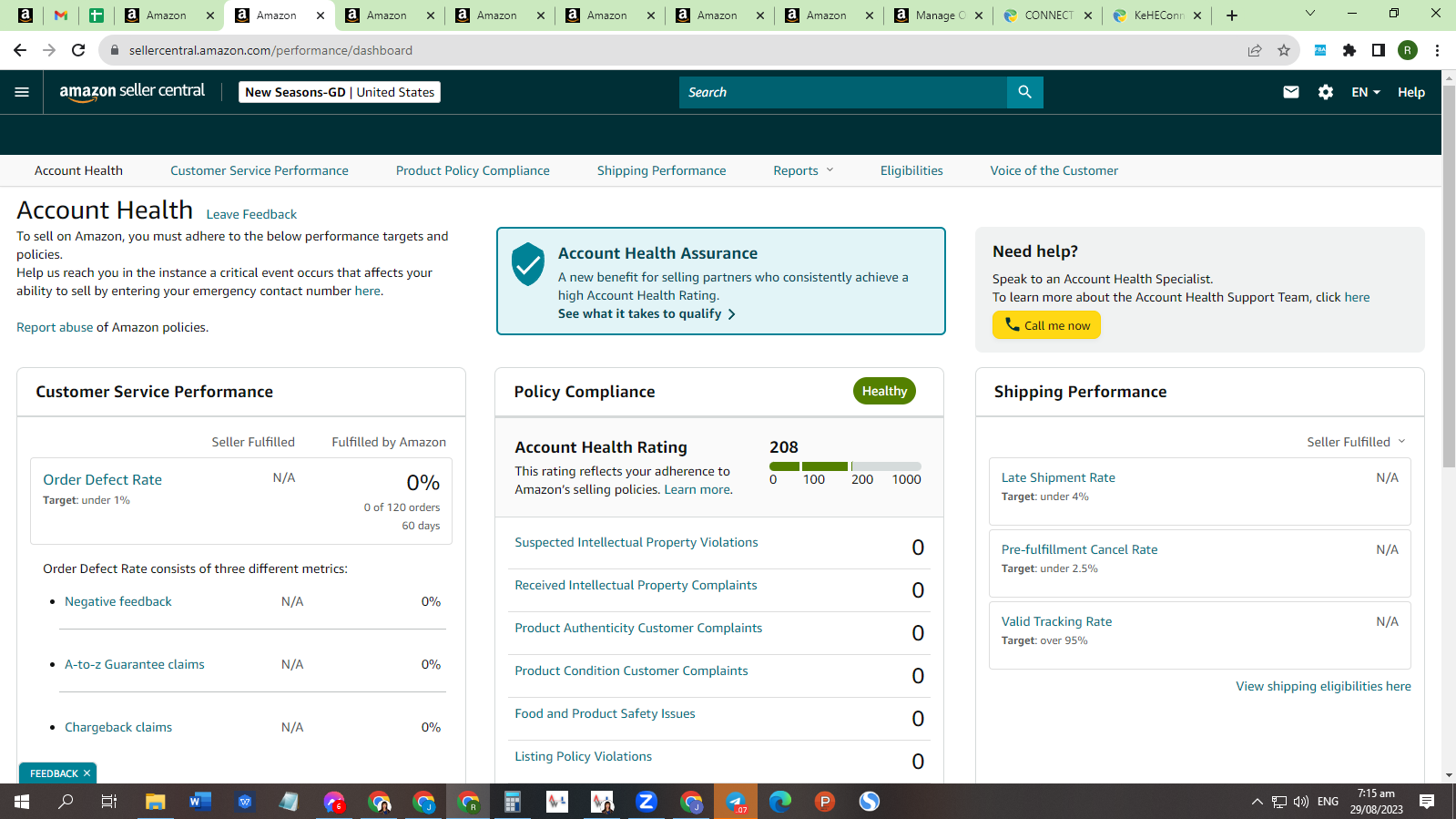Click the Learn more link
Viewport: 1456px width, 819px height.
[697, 489]
